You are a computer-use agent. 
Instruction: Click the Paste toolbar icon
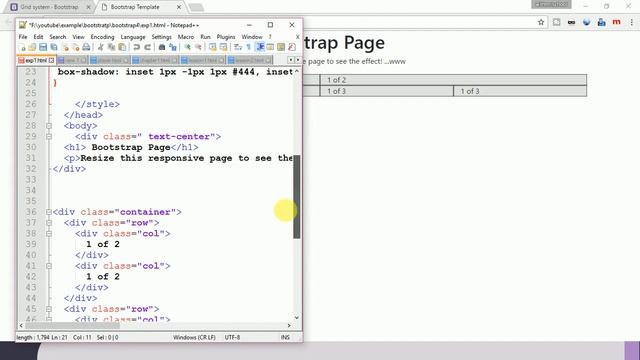(x=122, y=47)
